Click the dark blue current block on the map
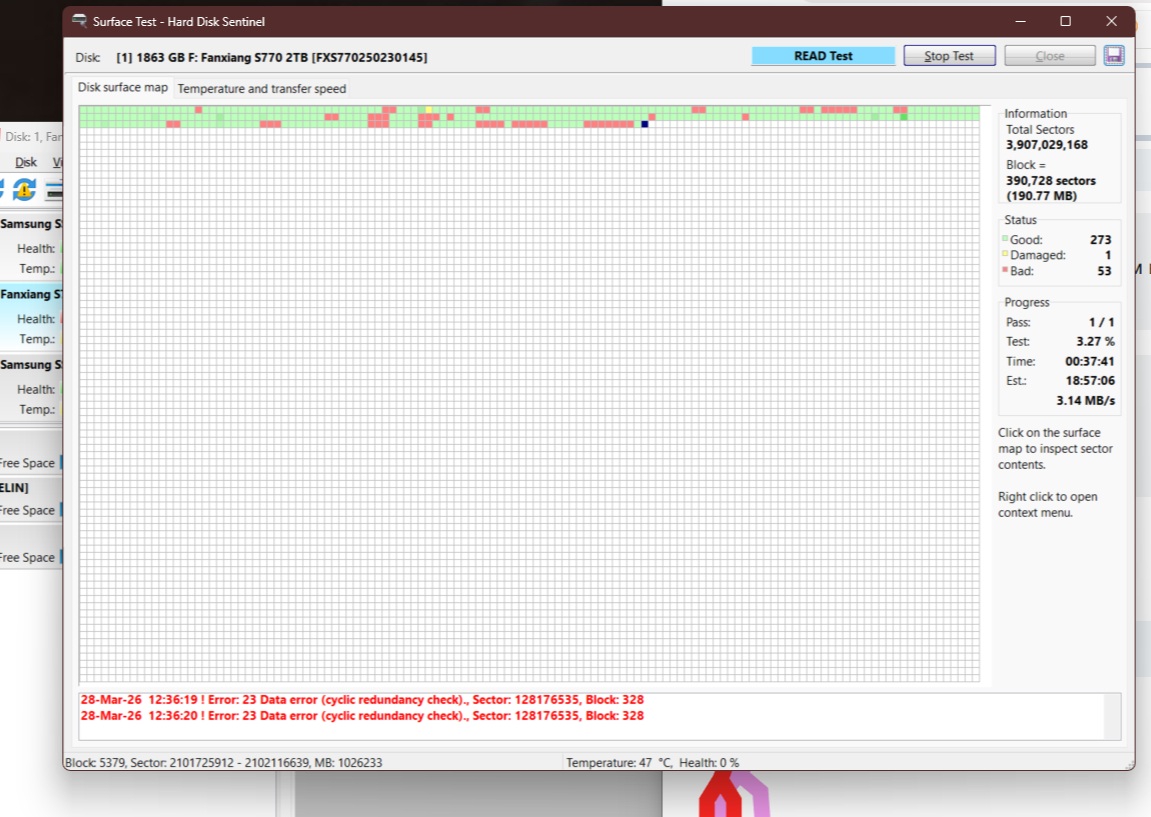Image resolution: width=1151 pixels, height=817 pixels. point(645,124)
